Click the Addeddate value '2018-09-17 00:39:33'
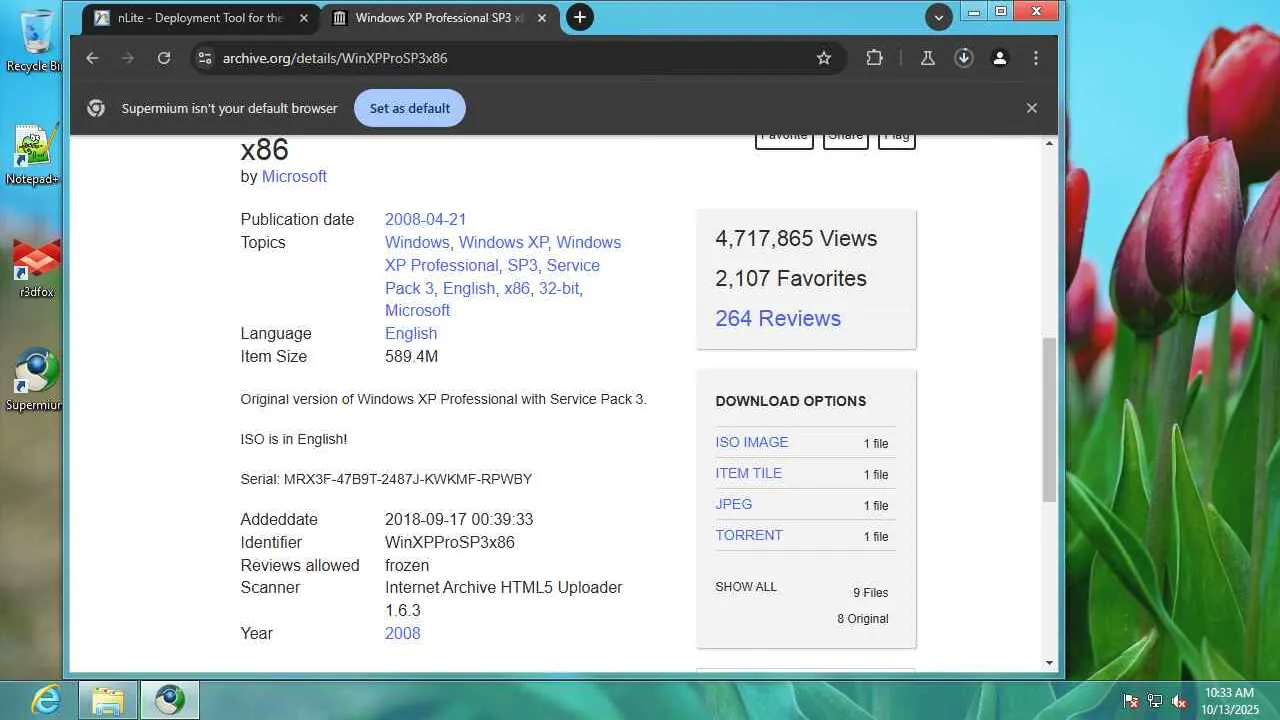The height and width of the screenshot is (720, 1280). coord(459,519)
